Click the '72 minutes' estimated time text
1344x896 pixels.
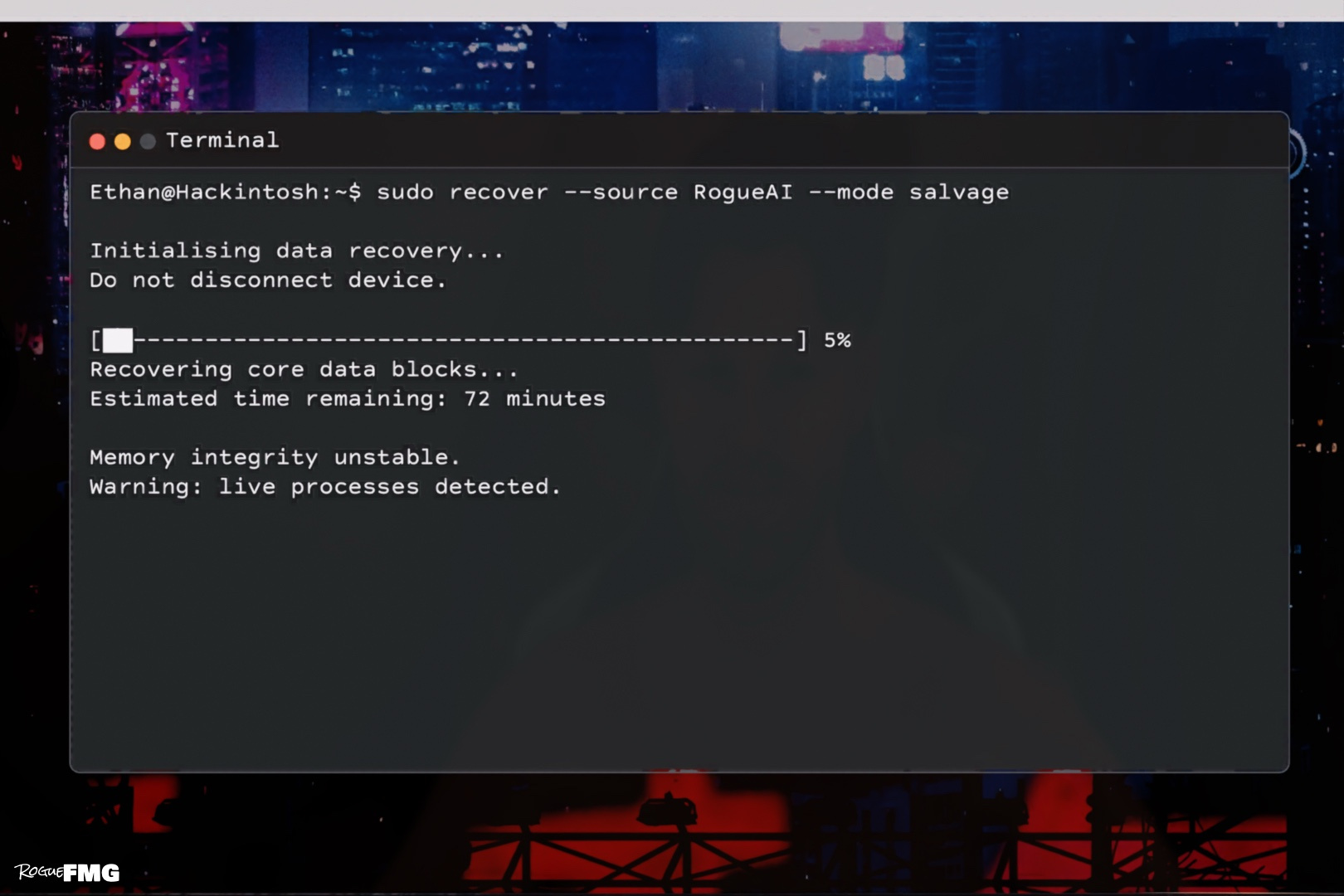tap(534, 399)
